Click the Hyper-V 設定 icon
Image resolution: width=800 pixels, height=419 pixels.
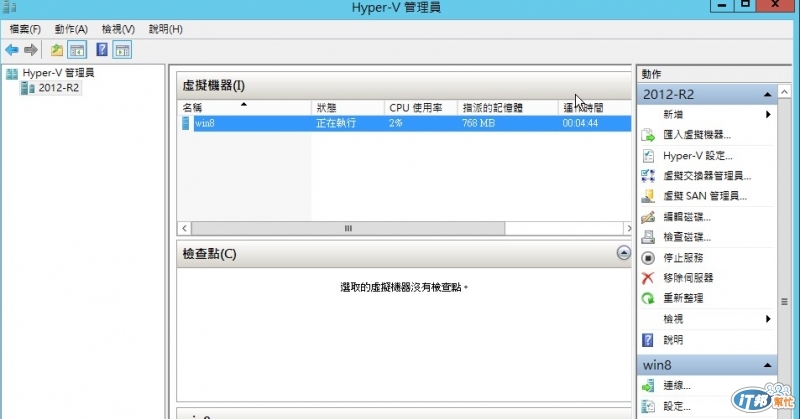tap(648, 156)
